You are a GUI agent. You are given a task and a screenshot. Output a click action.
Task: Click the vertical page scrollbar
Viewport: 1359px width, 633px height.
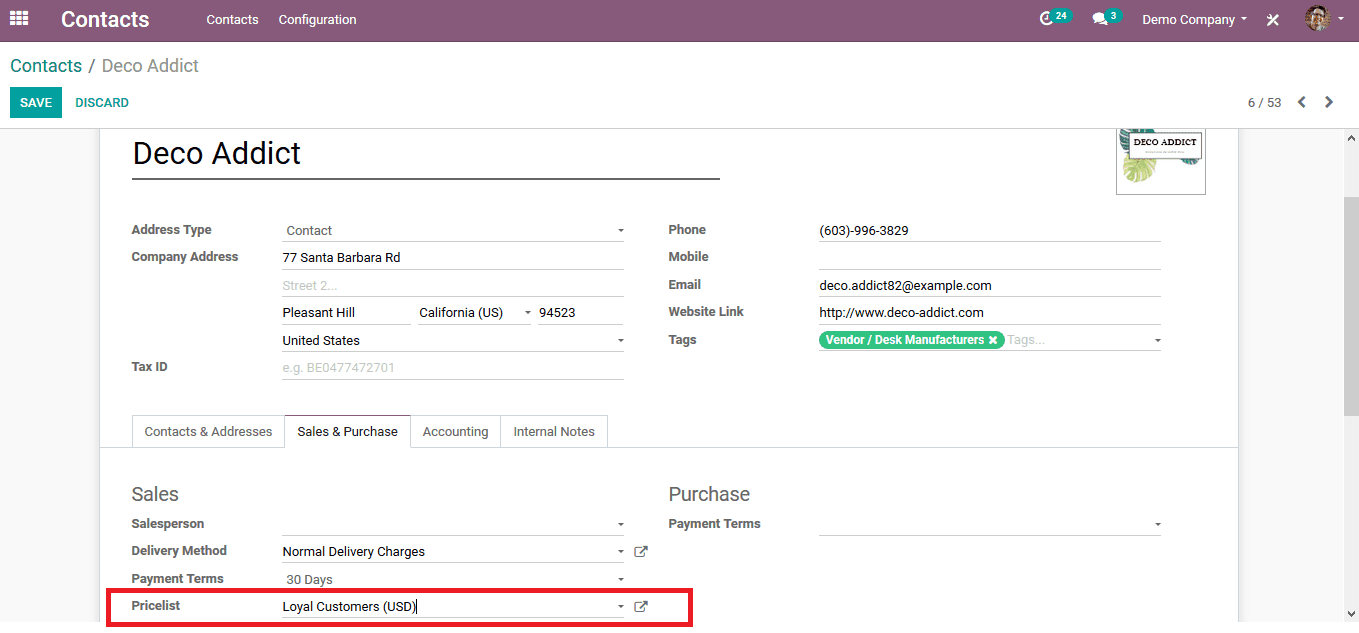point(1351,304)
